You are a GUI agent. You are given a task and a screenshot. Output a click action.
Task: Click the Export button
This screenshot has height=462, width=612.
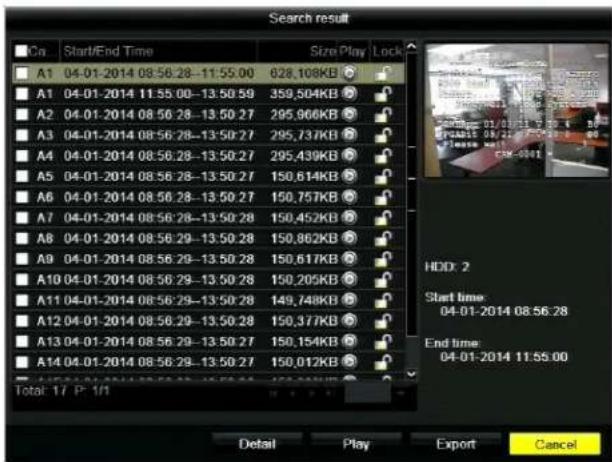[455, 444]
